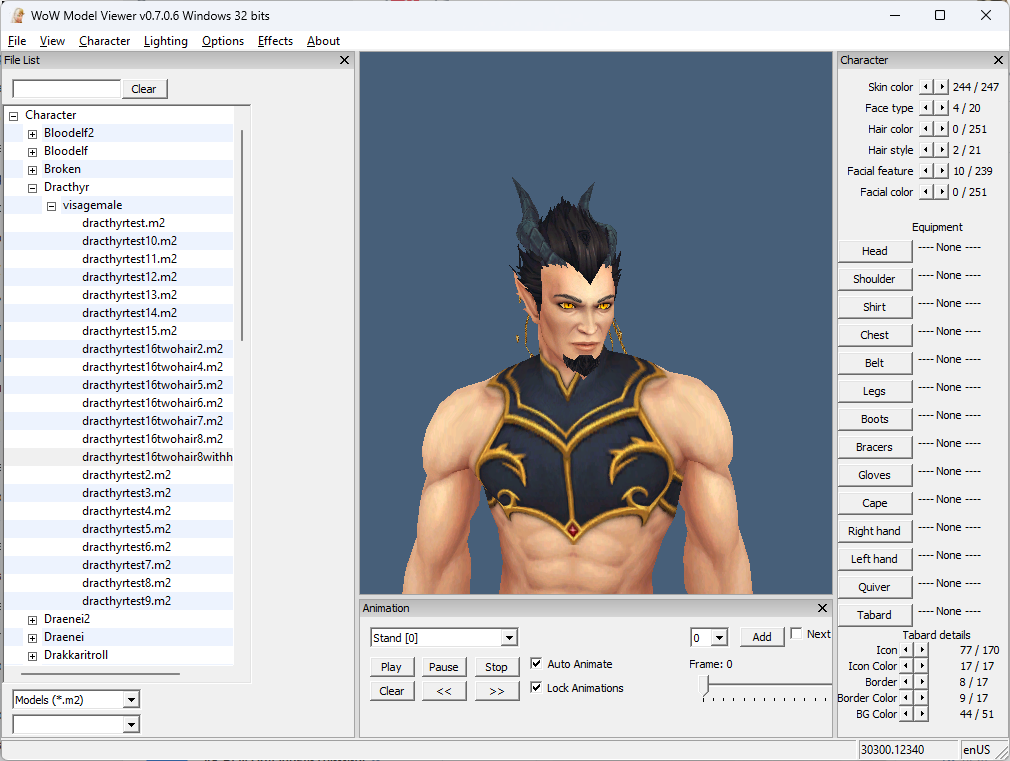Screen dimensions: 1010x761
Task: Expand the Bloodelf2 tree node
Action: pyautogui.click(x=32, y=134)
